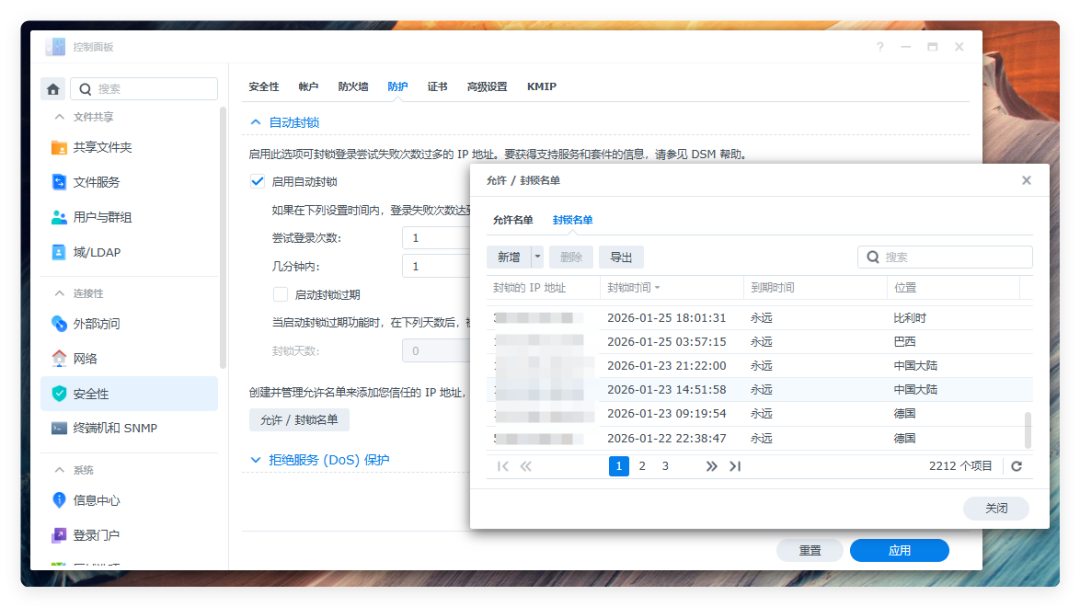Toggle 启动封锁过期 checkbox
Screen dimensions: 1080x607
(280, 295)
